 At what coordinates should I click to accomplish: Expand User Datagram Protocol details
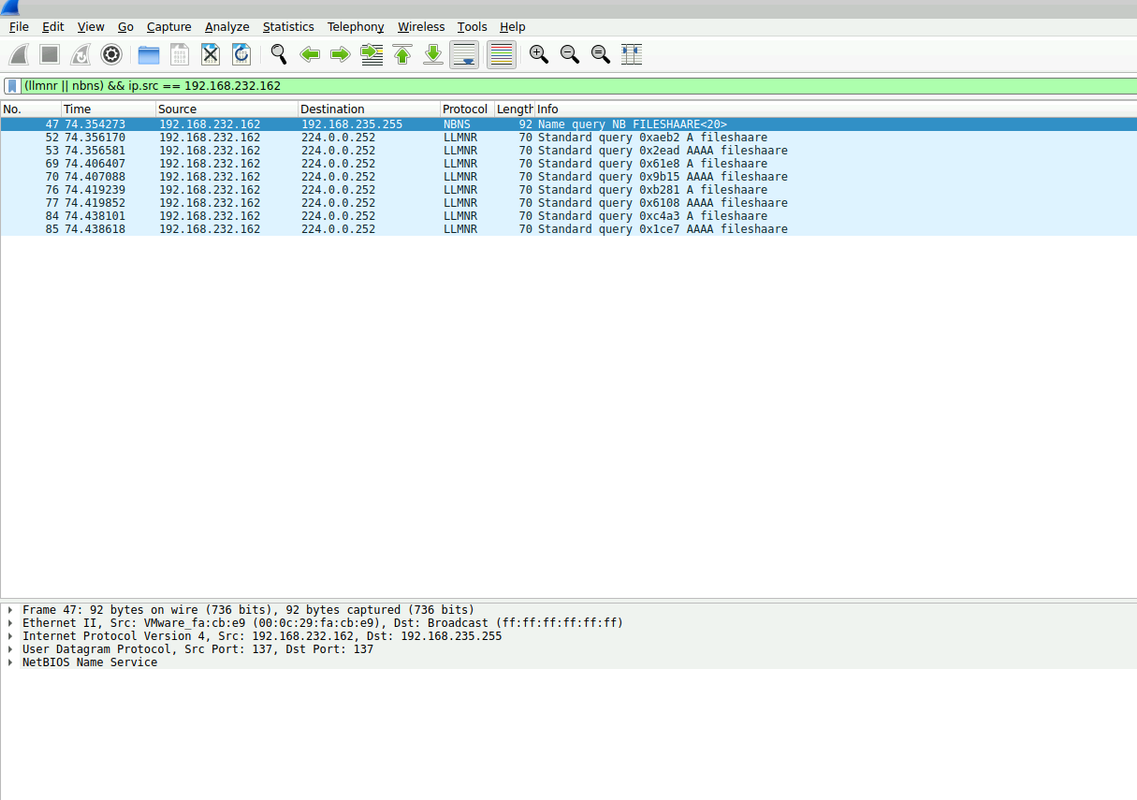point(10,649)
